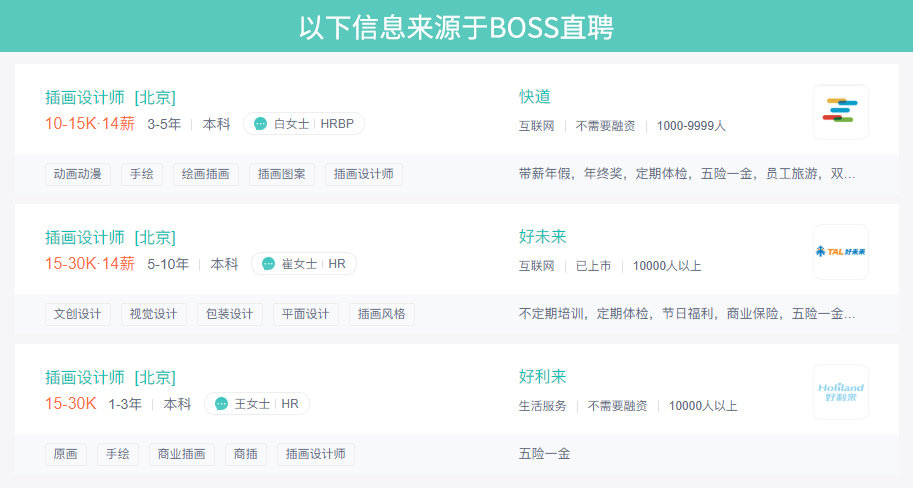Contact recruiter 白女士 HRBP button
Screen dimensions: 913x488
[304, 124]
